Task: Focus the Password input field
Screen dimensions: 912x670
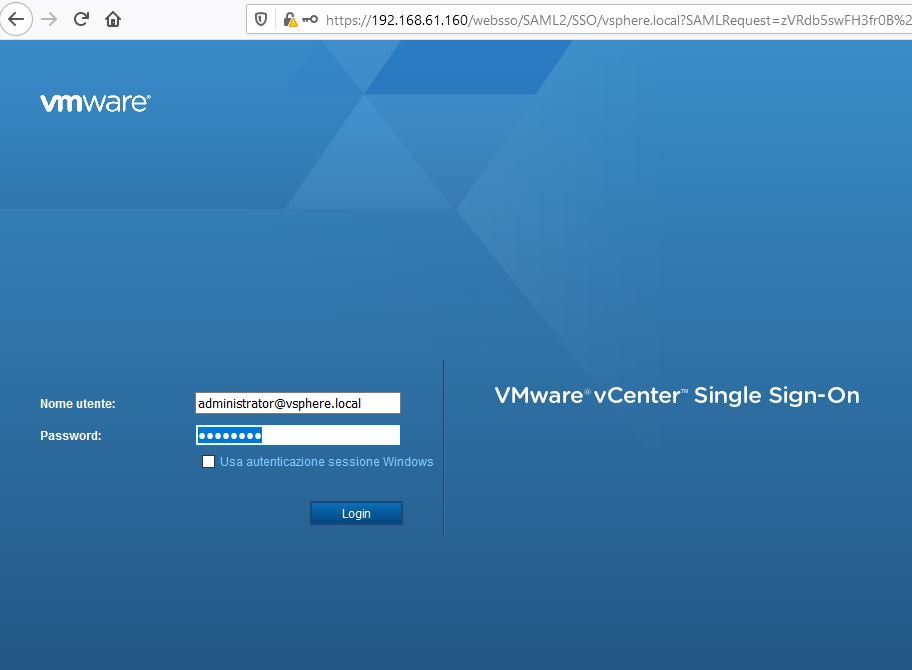Action: [298, 435]
